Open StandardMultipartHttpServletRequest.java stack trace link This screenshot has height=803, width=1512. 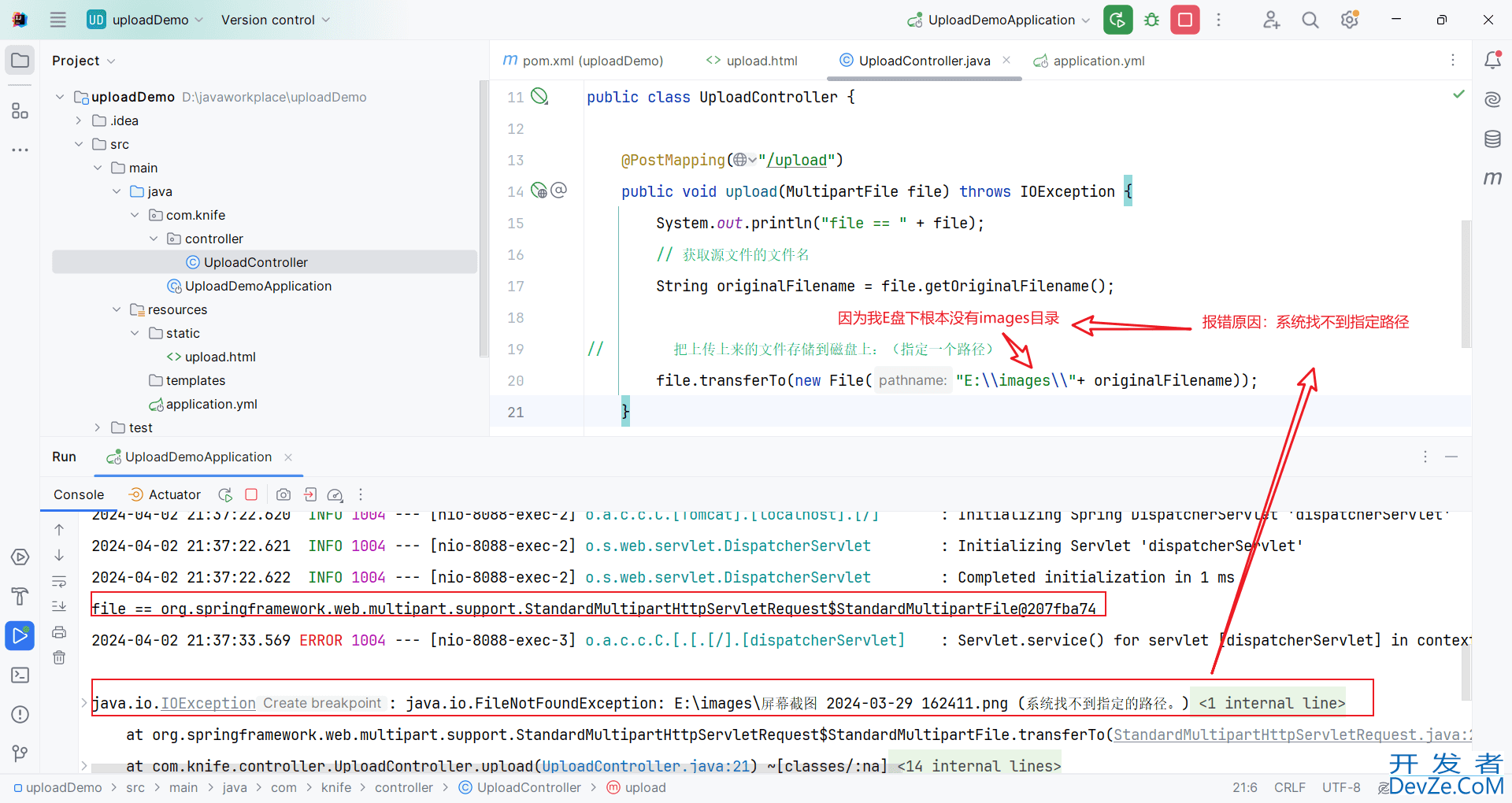click(x=1292, y=735)
